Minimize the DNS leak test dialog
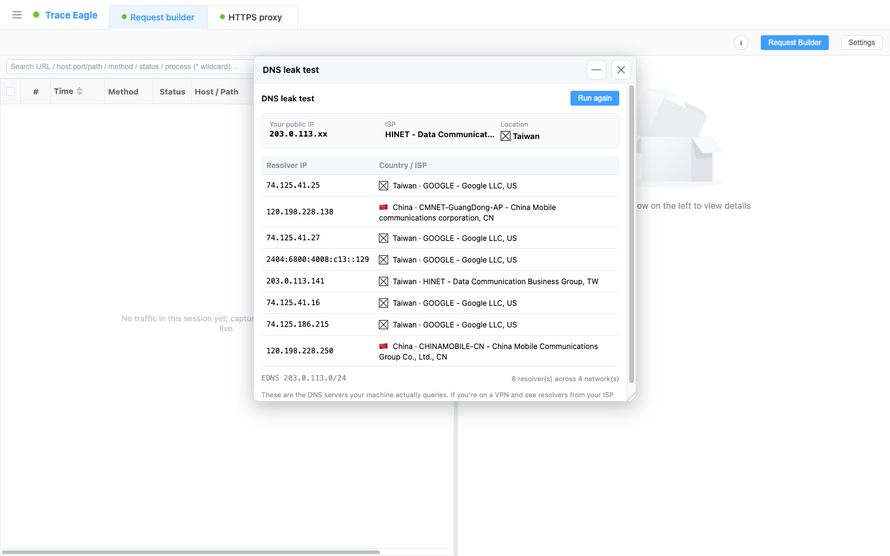The width and height of the screenshot is (890, 556). click(596, 70)
